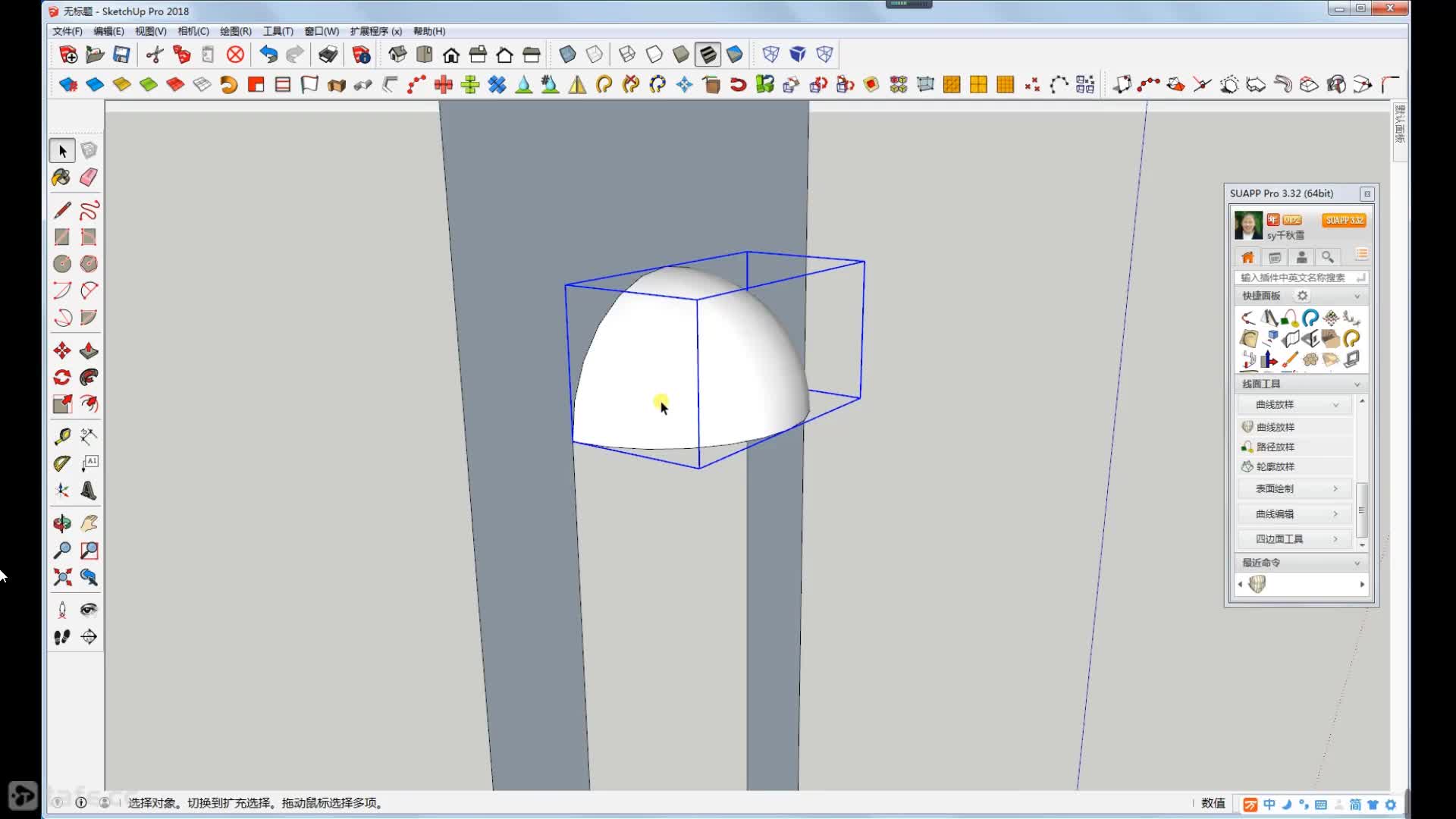Click the red Erase/delete circle icon
The width and height of the screenshot is (1456, 819).
click(x=236, y=54)
